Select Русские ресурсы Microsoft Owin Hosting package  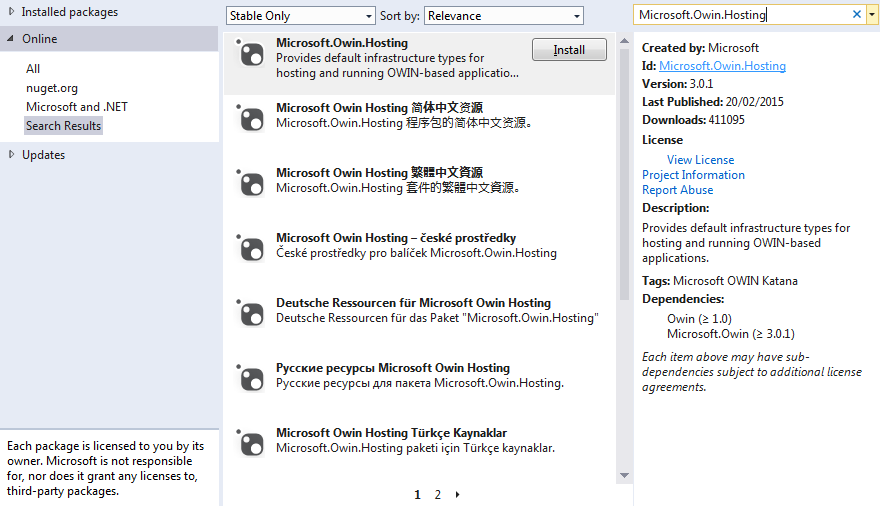pos(393,368)
